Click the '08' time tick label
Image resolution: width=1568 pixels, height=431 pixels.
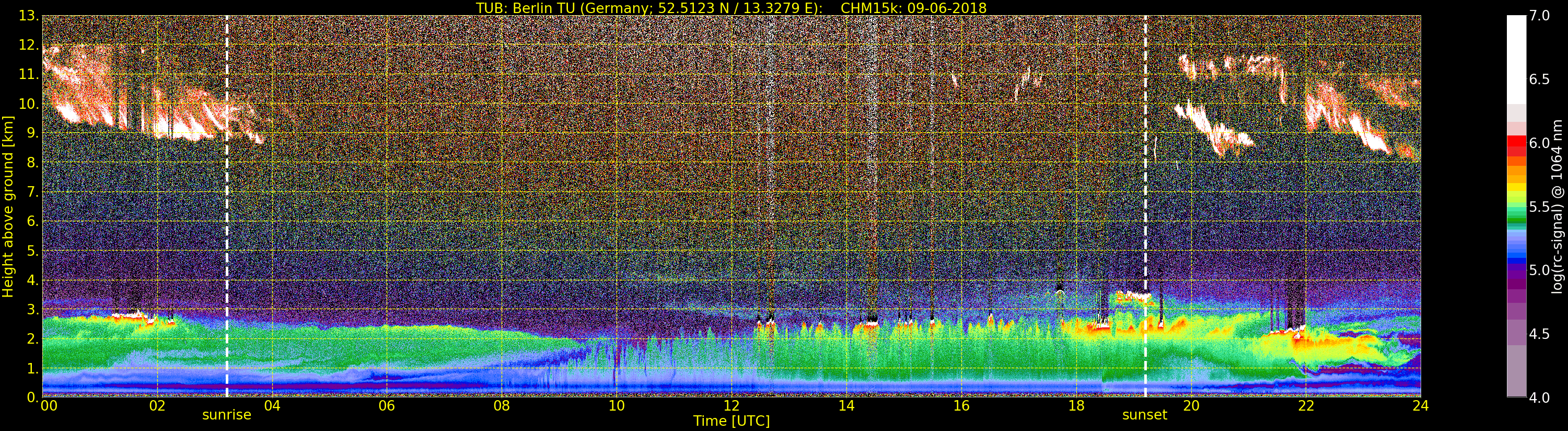point(502,405)
